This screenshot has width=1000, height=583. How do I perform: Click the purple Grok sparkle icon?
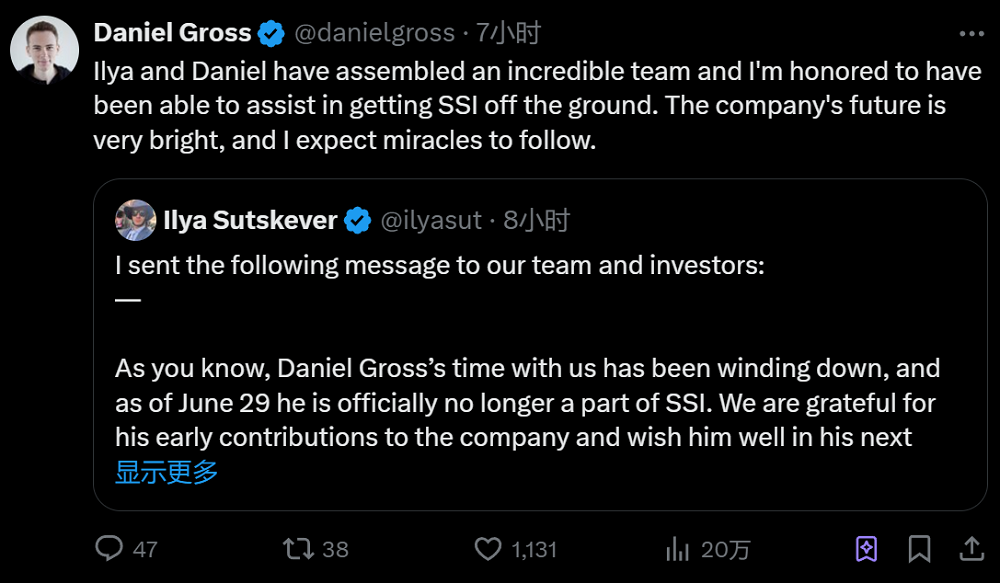(x=866, y=548)
